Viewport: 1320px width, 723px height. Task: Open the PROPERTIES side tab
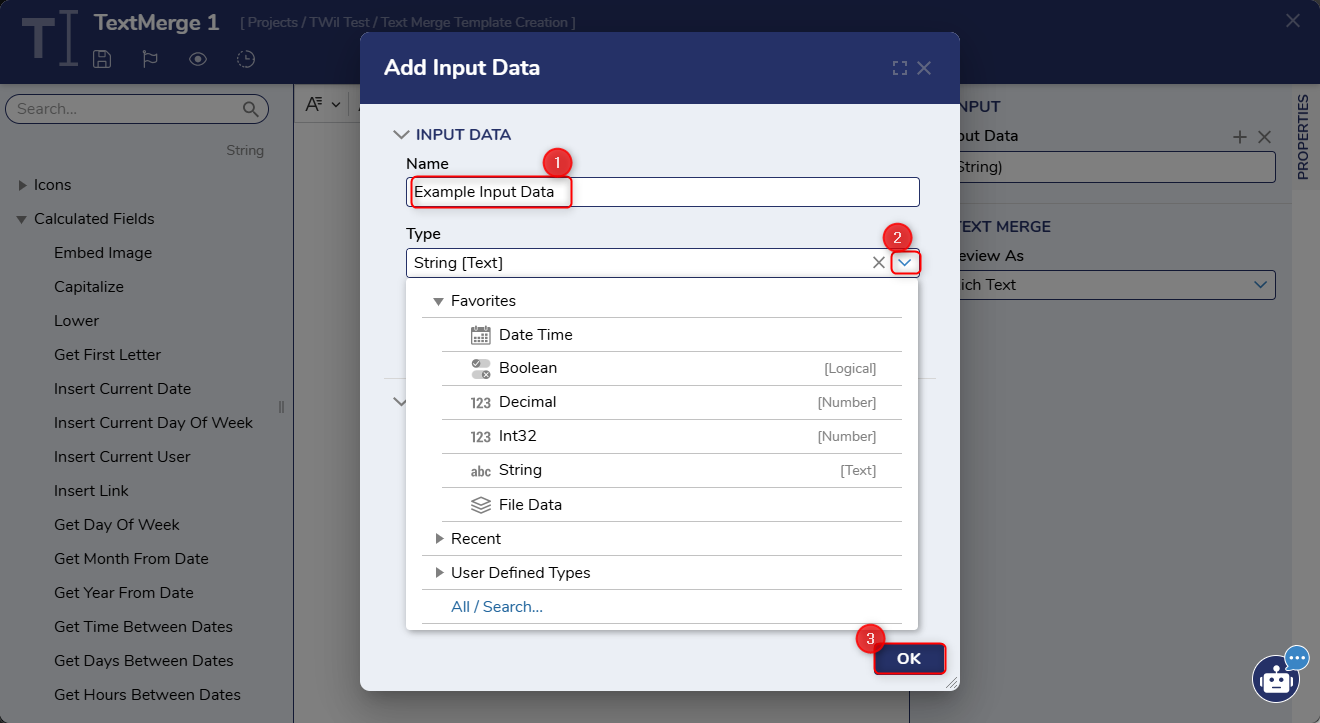point(1303,138)
